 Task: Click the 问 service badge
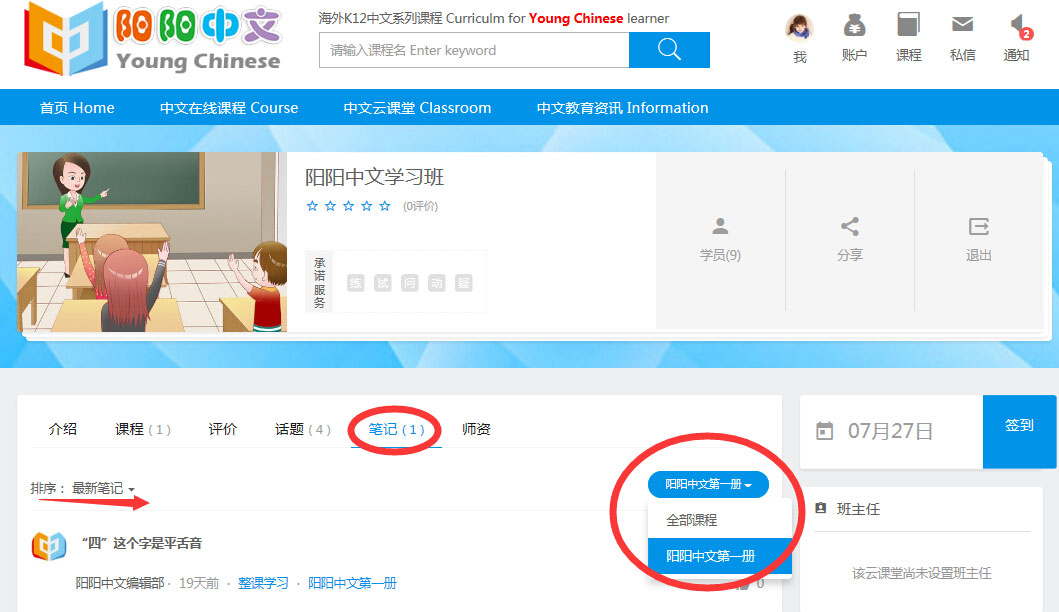click(409, 283)
